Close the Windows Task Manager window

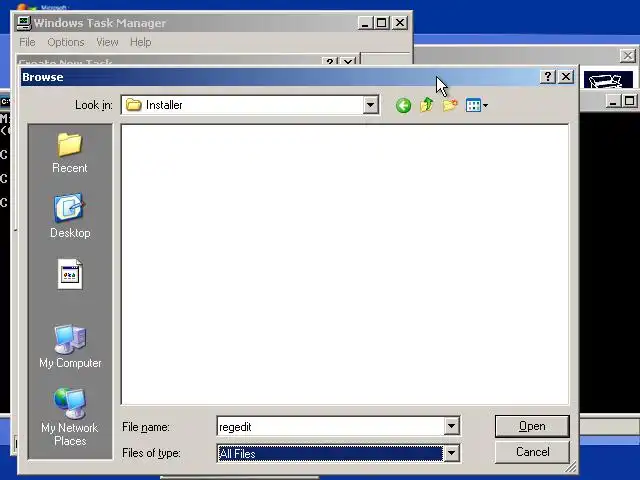point(400,23)
